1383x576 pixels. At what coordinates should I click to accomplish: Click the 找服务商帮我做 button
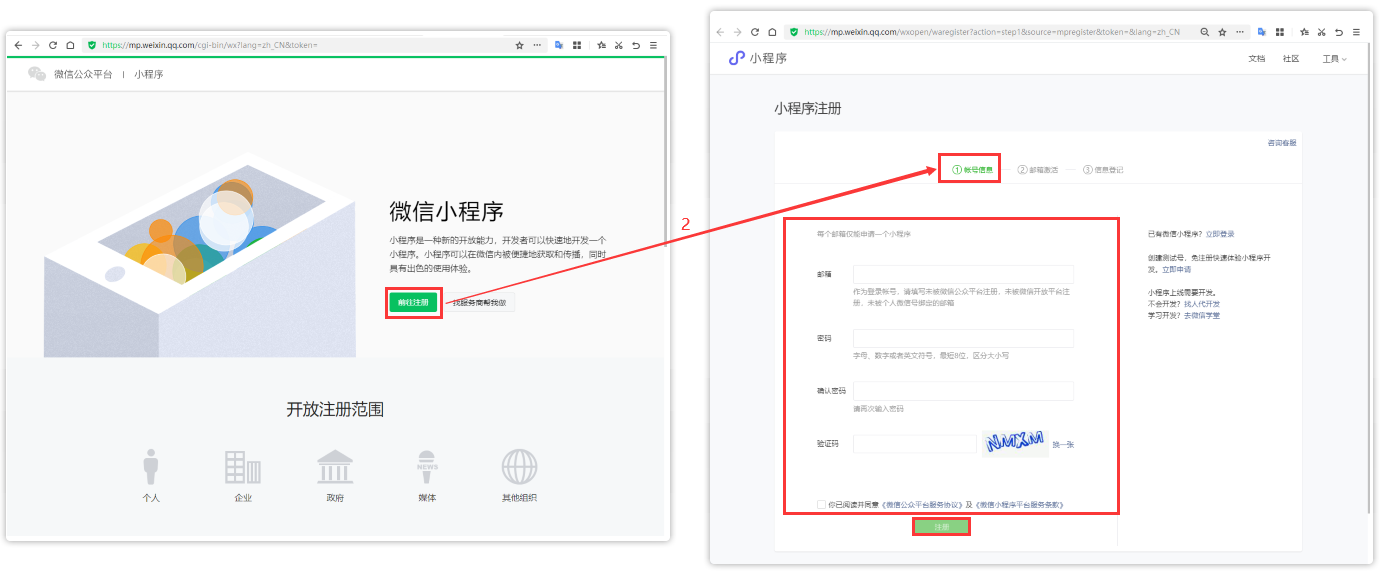pyautogui.click(x=479, y=302)
